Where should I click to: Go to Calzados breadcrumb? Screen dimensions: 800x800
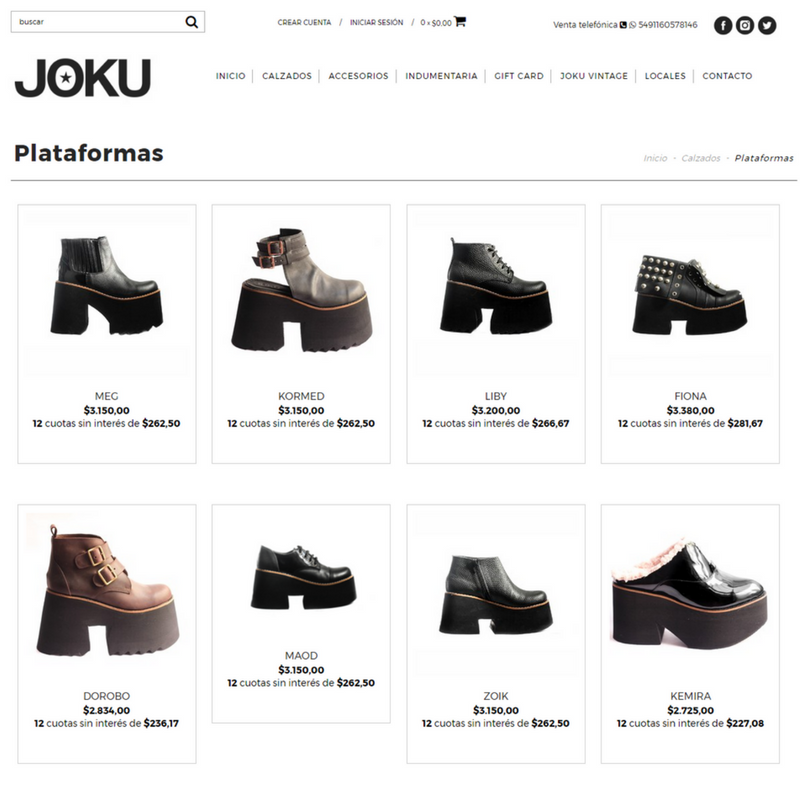[701, 158]
